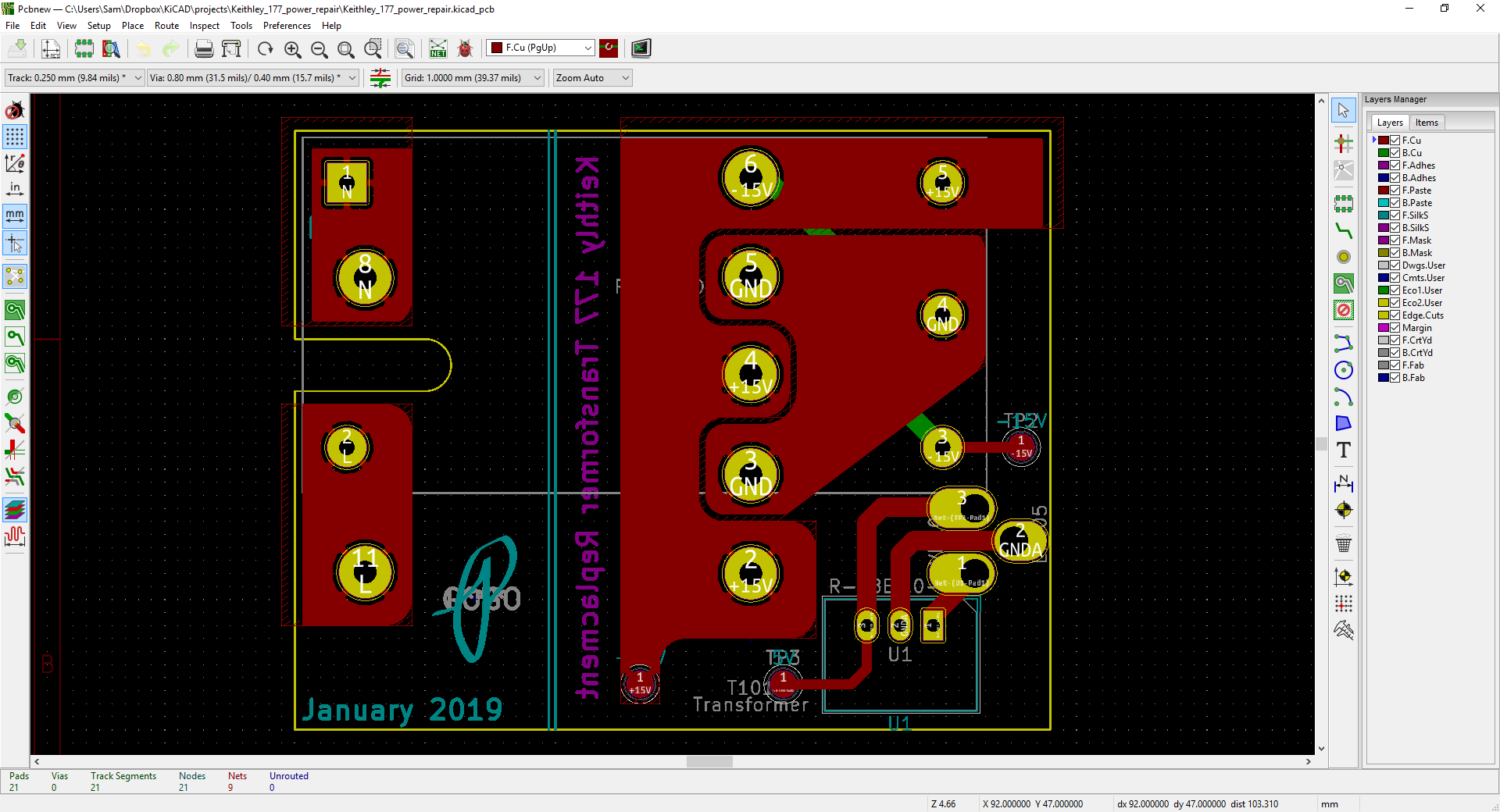Uncheck the Edge.Cuts layer checkbox
The image size is (1500, 812).
click(x=1395, y=315)
